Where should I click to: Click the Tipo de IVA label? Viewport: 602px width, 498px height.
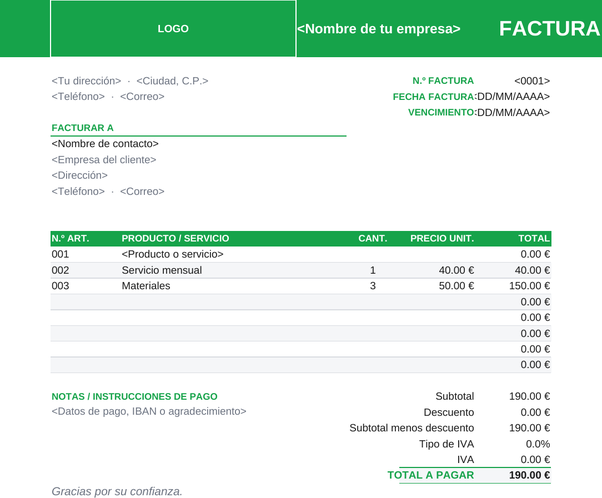[x=447, y=444]
